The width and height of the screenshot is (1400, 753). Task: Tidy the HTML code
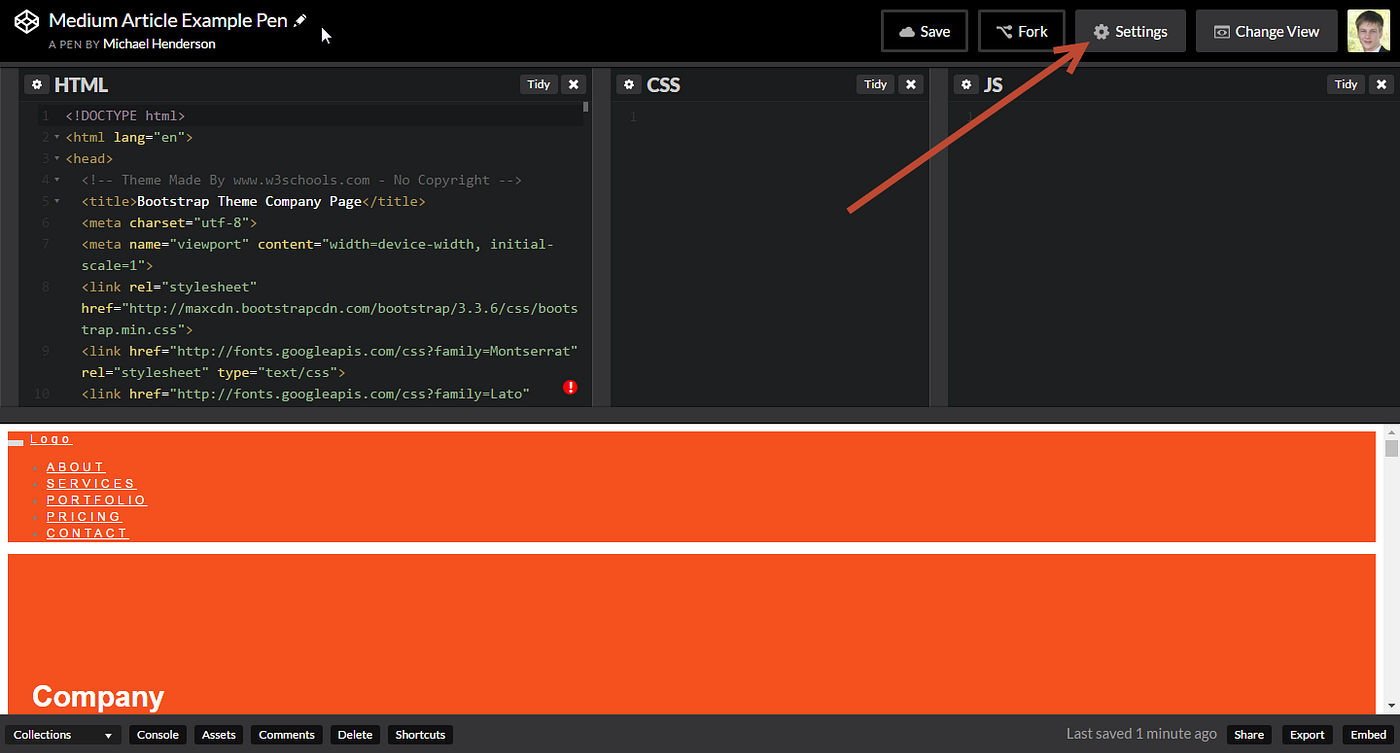[x=538, y=84]
